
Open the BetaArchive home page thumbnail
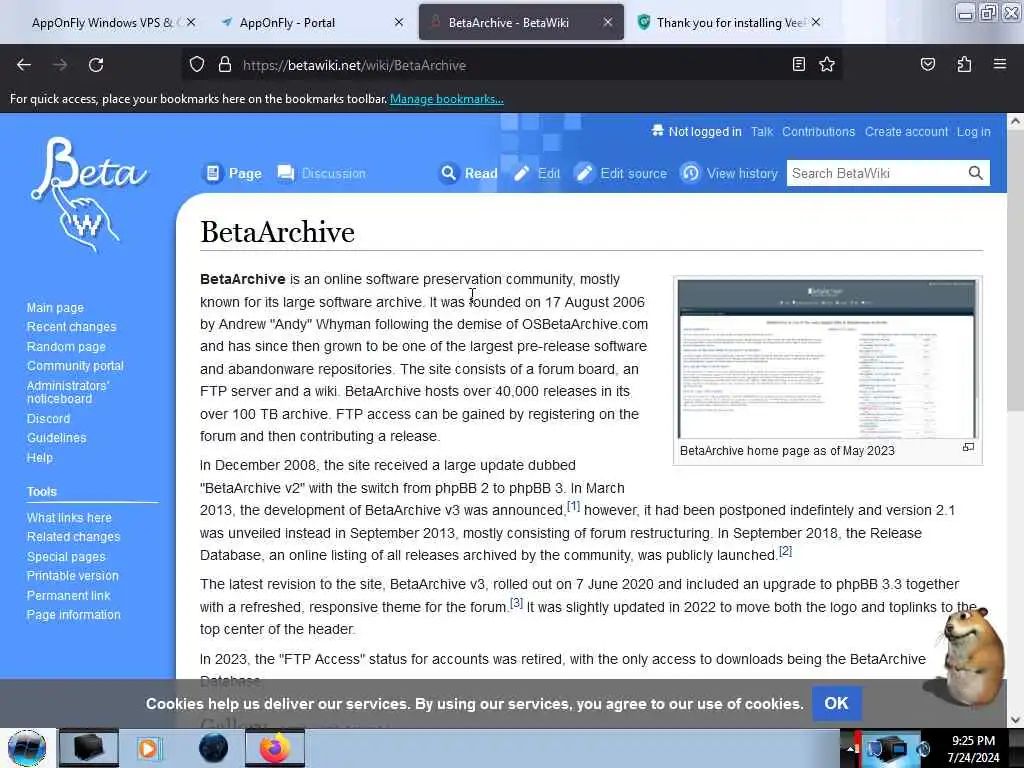tap(827, 359)
